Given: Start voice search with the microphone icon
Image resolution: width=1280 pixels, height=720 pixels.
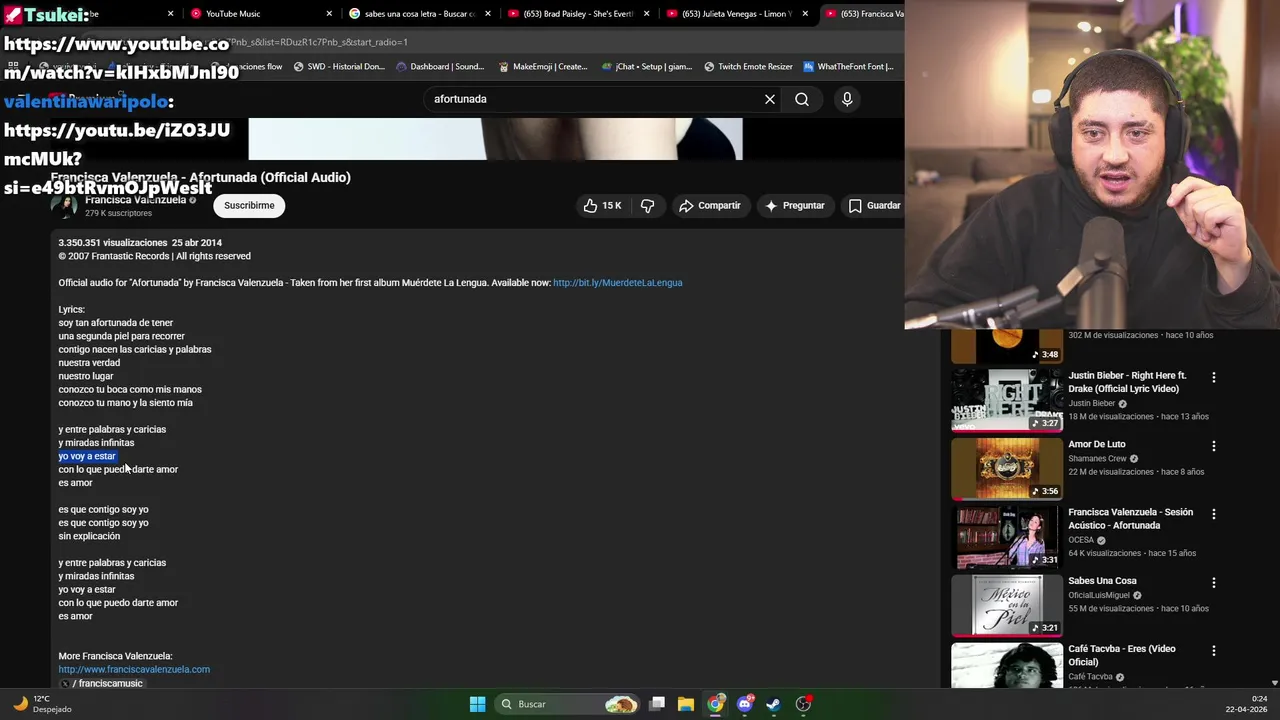Looking at the screenshot, I should pos(847,99).
